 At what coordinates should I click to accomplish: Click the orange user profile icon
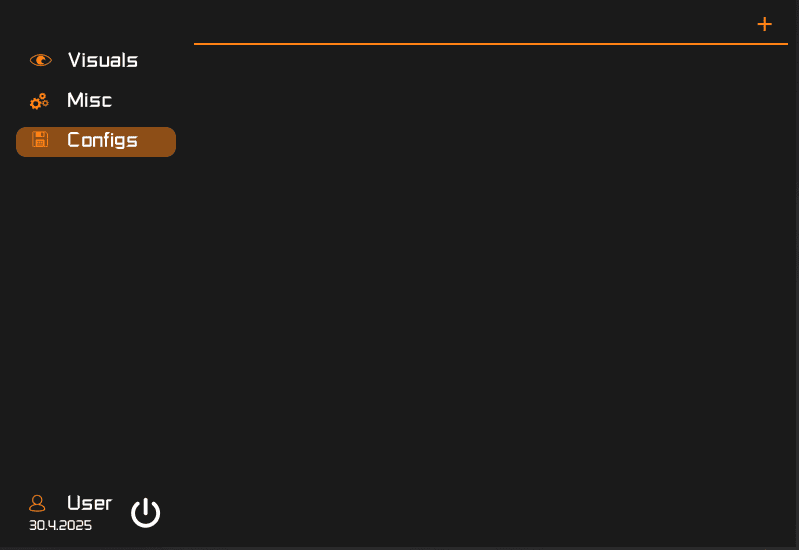38,503
